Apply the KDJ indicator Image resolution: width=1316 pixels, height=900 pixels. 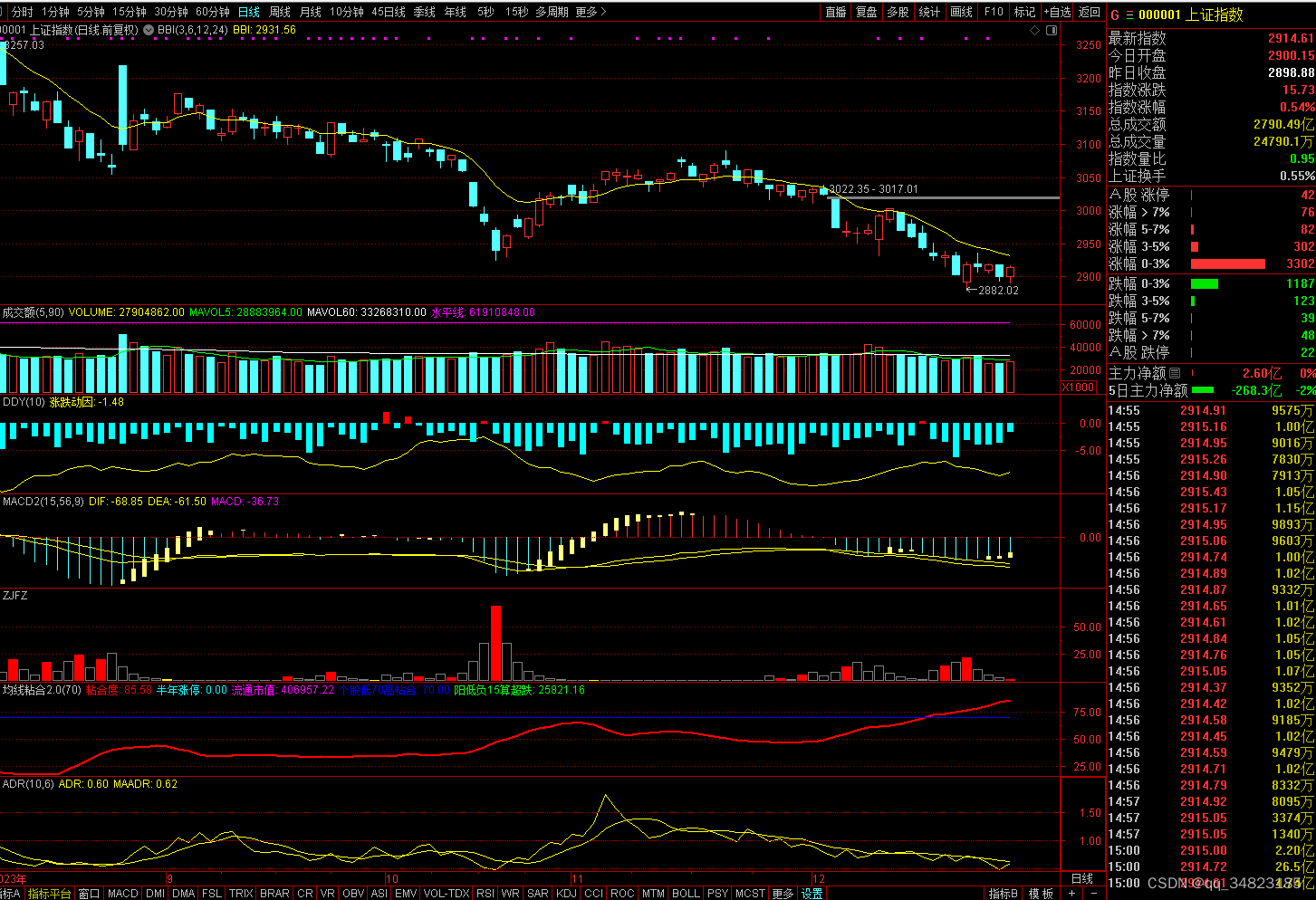tap(566, 894)
